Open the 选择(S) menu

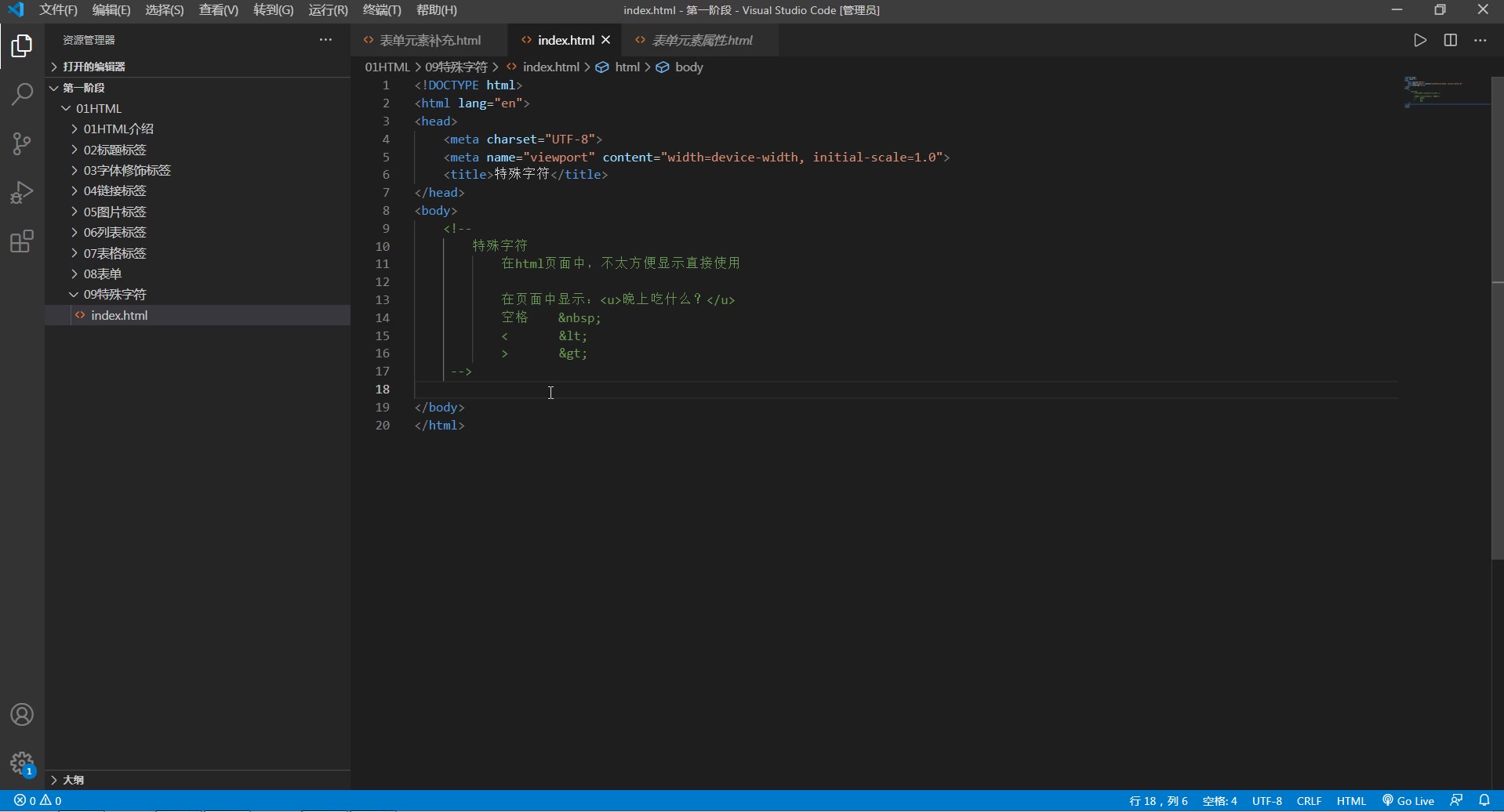pyautogui.click(x=165, y=10)
